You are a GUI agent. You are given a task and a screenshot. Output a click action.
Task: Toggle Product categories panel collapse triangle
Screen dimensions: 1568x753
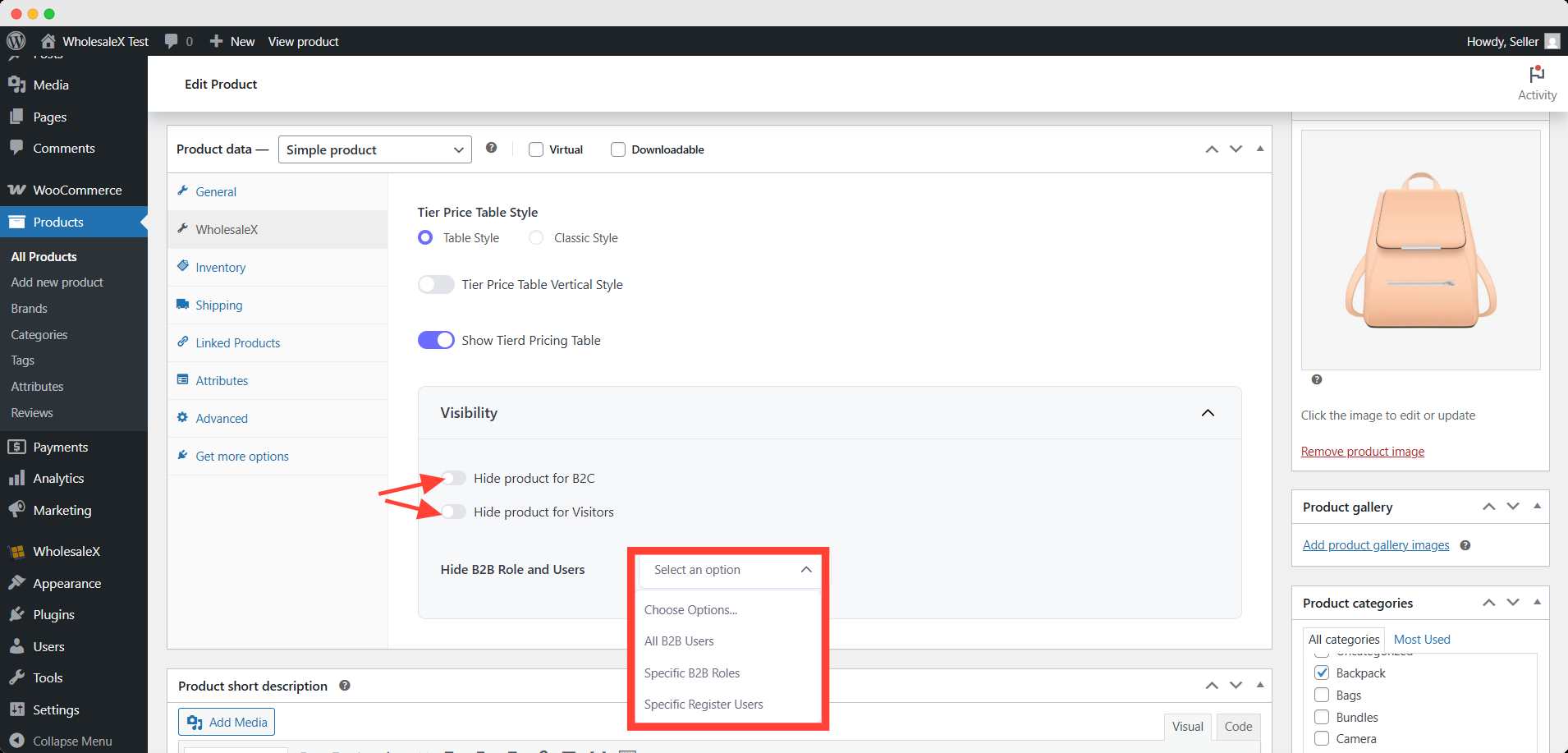[1537, 602]
